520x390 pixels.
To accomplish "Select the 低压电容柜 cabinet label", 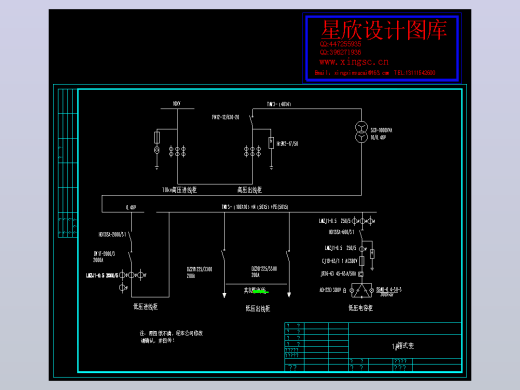I will (x=361, y=308).
